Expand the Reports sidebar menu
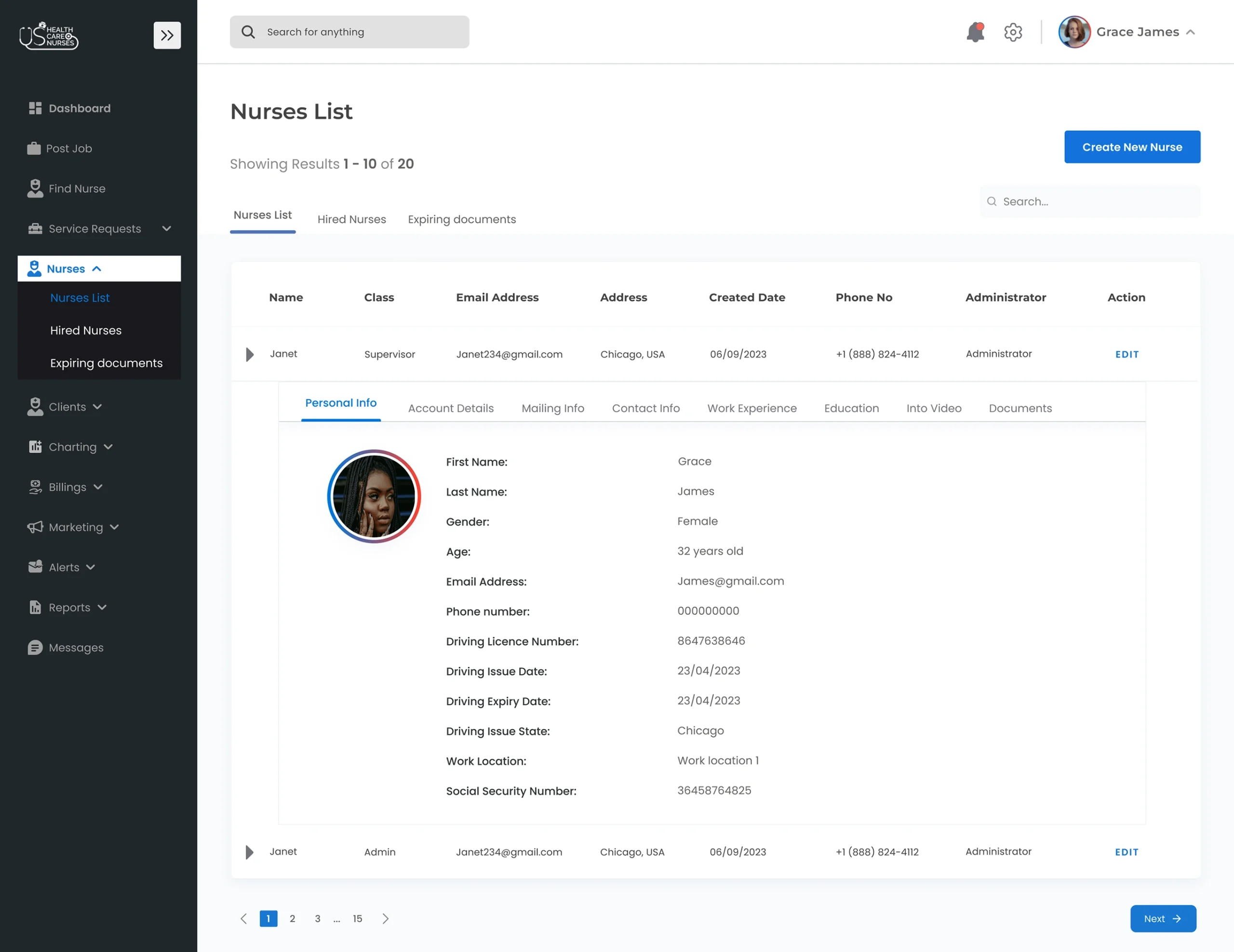 (x=102, y=607)
